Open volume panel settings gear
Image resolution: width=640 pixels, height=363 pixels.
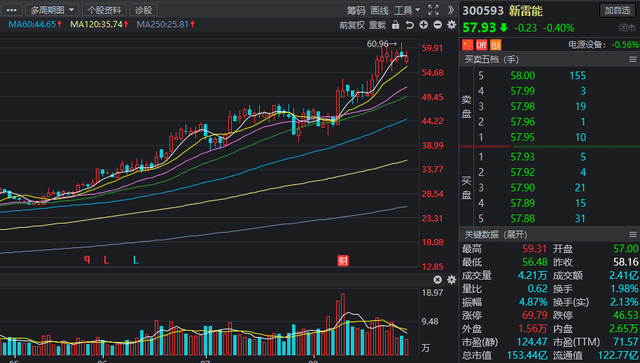451,280
